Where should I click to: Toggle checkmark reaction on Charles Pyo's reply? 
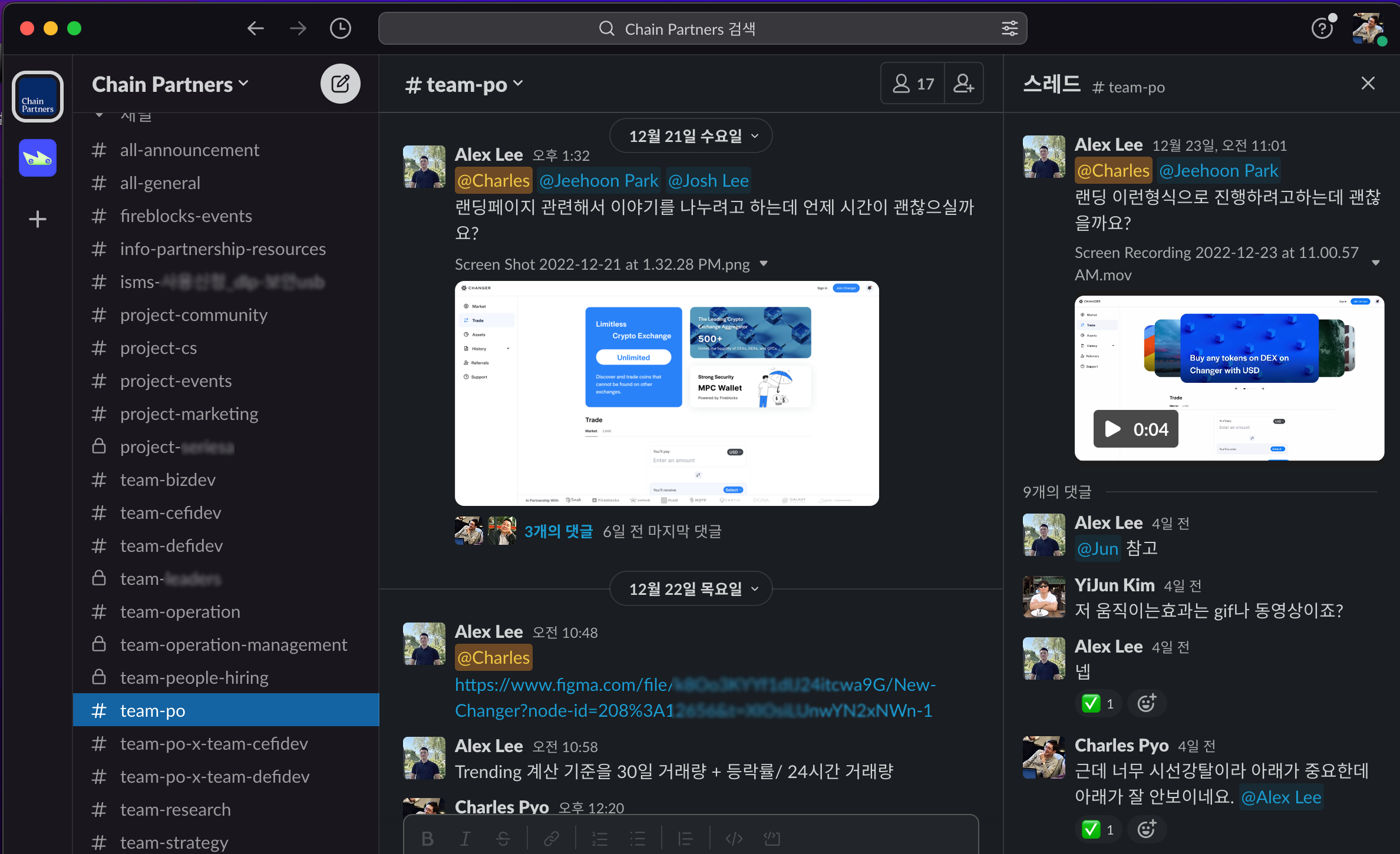pyautogui.click(x=1098, y=829)
